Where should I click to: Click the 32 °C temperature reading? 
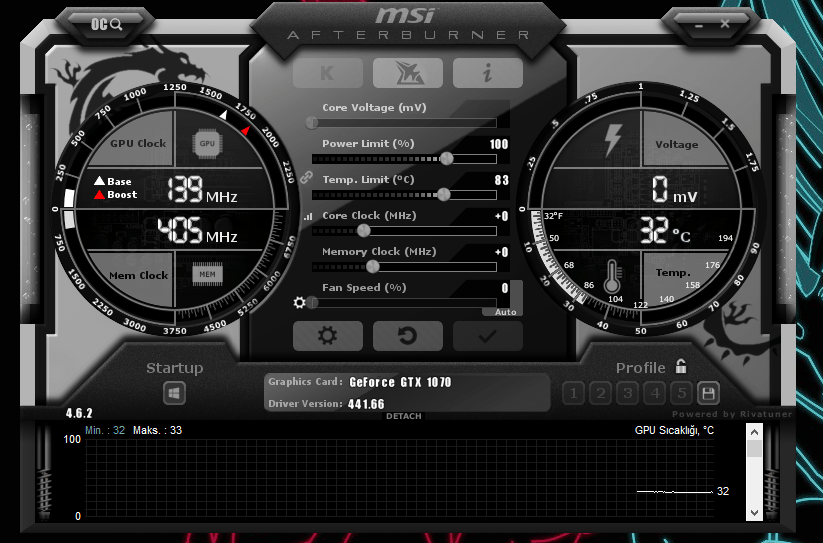point(665,231)
